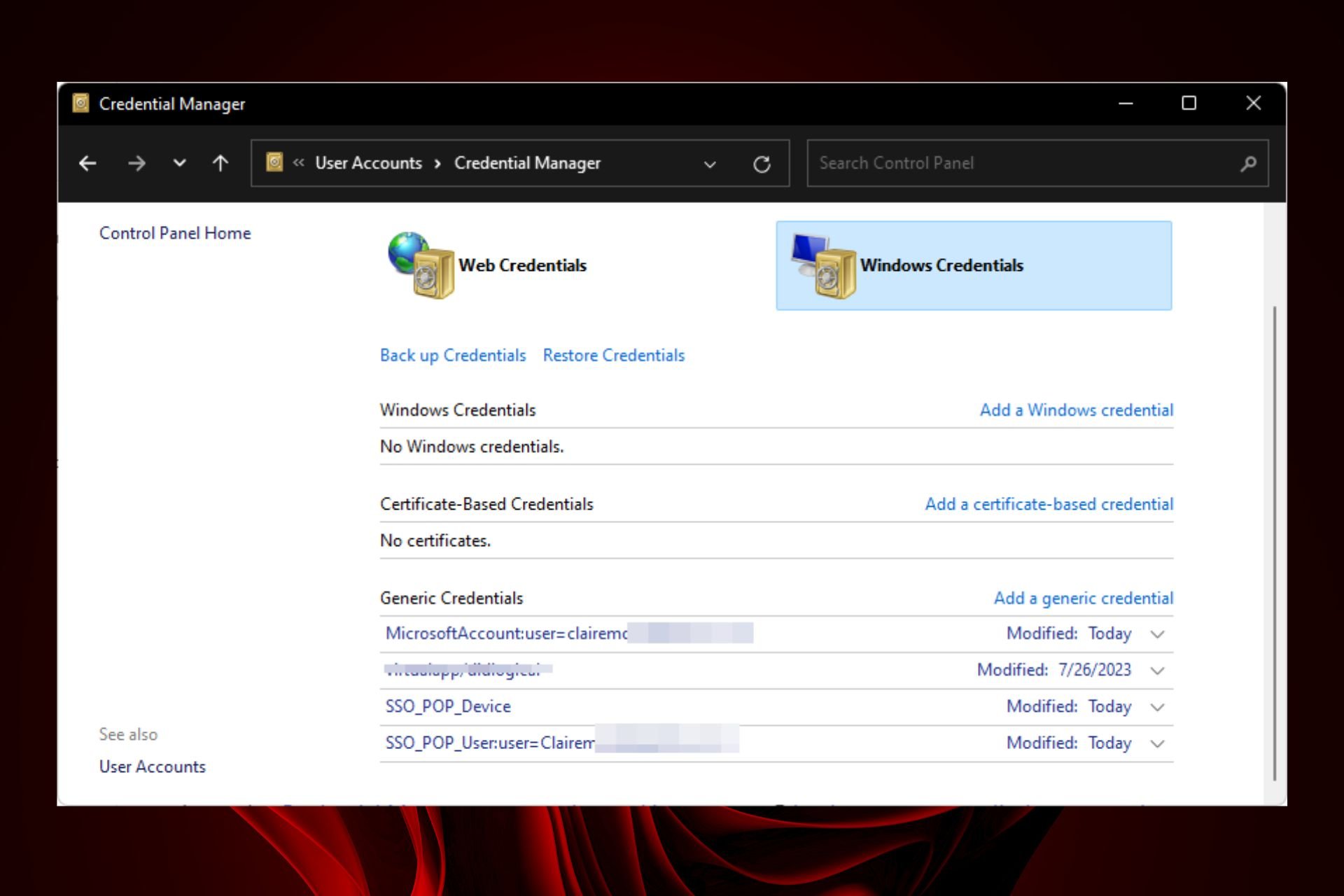The height and width of the screenshot is (896, 1344).
Task: Expand the credential modified 7/26/2023
Action: click(1158, 671)
